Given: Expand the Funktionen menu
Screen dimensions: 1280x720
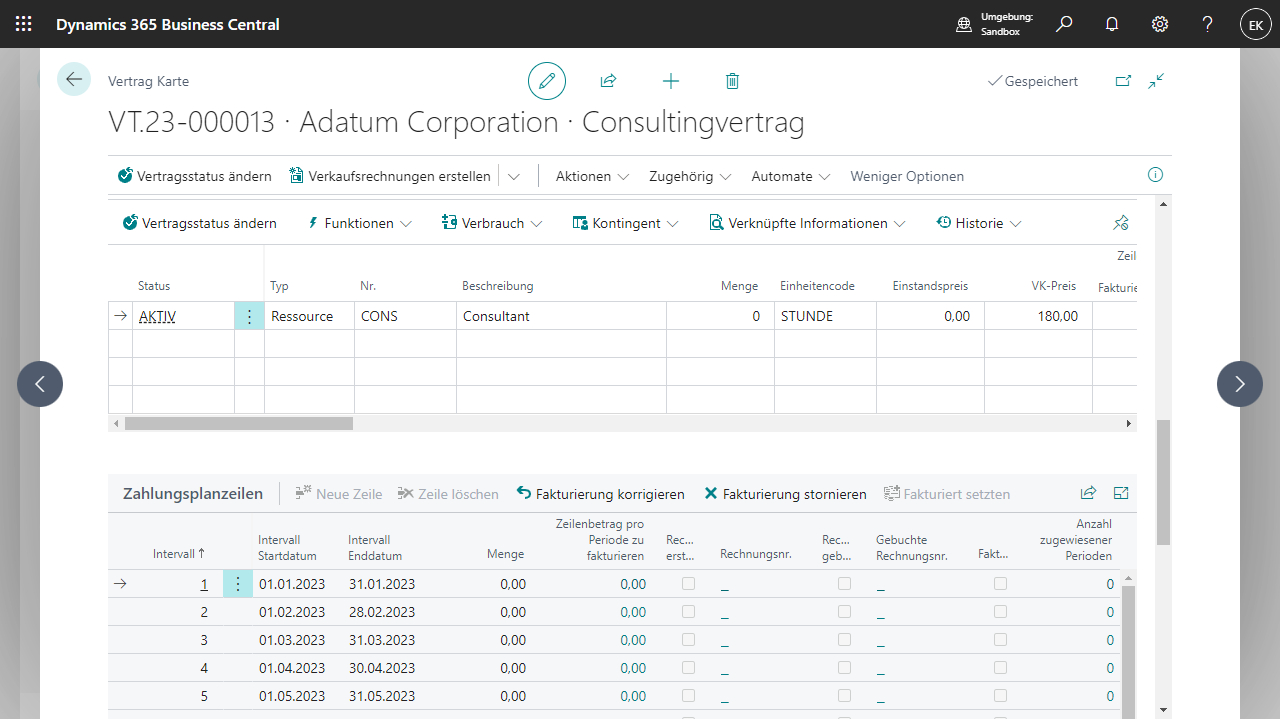Looking at the screenshot, I should pyautogui.click(x=358, y=223).
